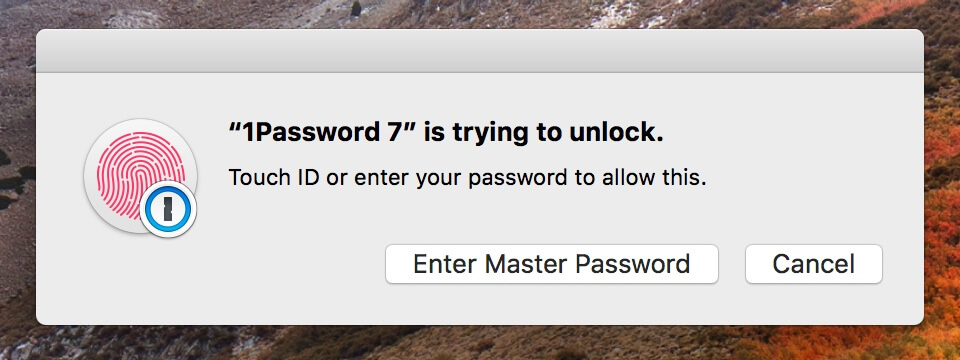Click the desktop wallpaper left of the dialog
The width and height of the screenshot is (960, 360).
coord(17,184)
